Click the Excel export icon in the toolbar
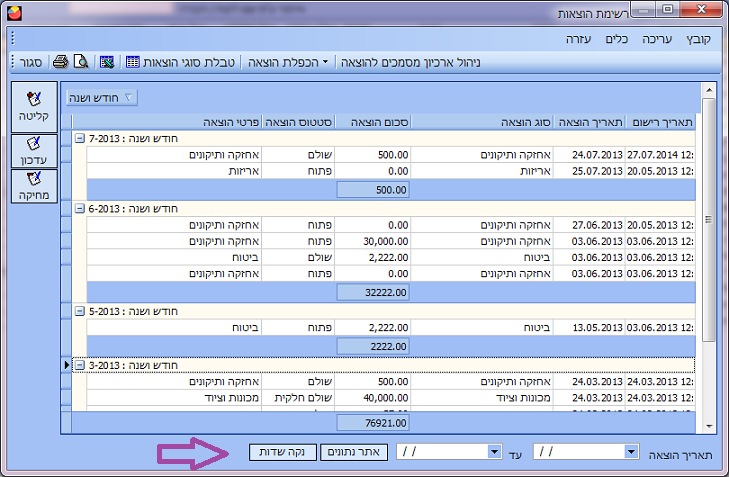This screenshot has width=729, height=477. tap(107, 62)
